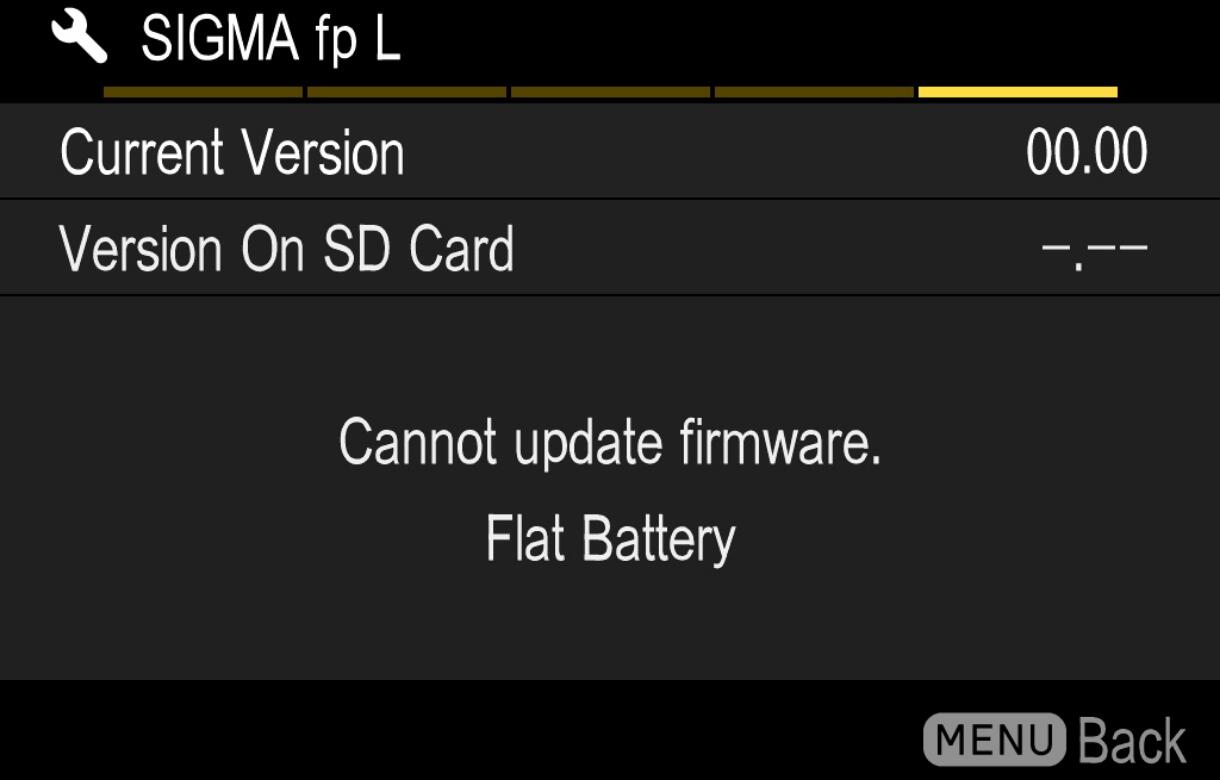Click the 00.00 version number
Image resolution: width=1220 pixels, height=780 pixels.
point(1087,153)
